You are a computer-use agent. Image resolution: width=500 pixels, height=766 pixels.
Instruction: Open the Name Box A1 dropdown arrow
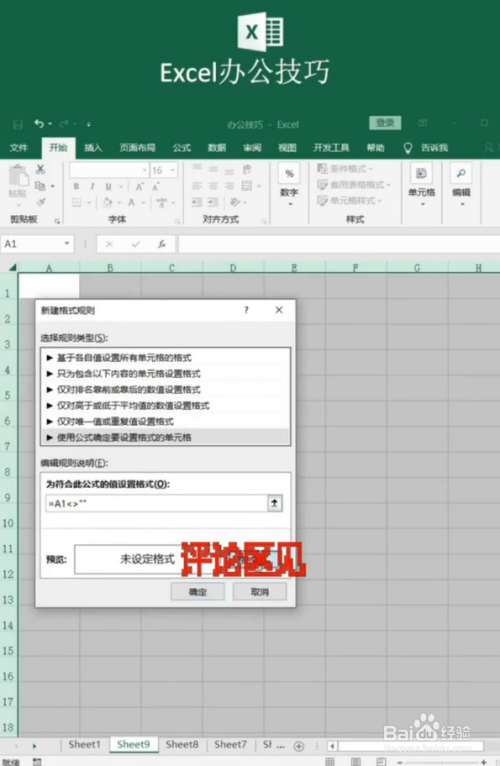pos(67,244)
